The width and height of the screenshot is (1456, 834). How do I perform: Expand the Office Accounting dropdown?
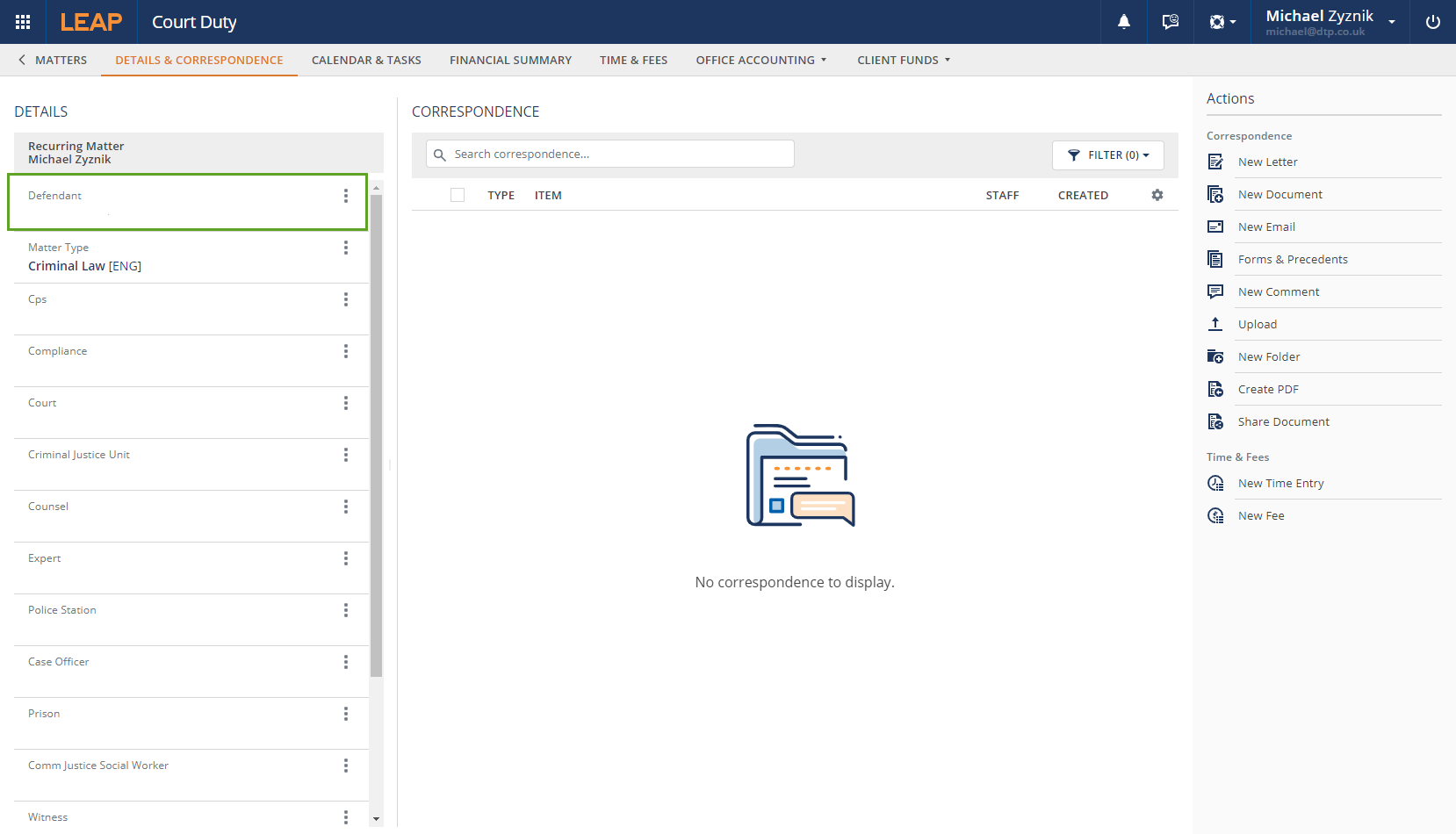click(x=760, y=60)
